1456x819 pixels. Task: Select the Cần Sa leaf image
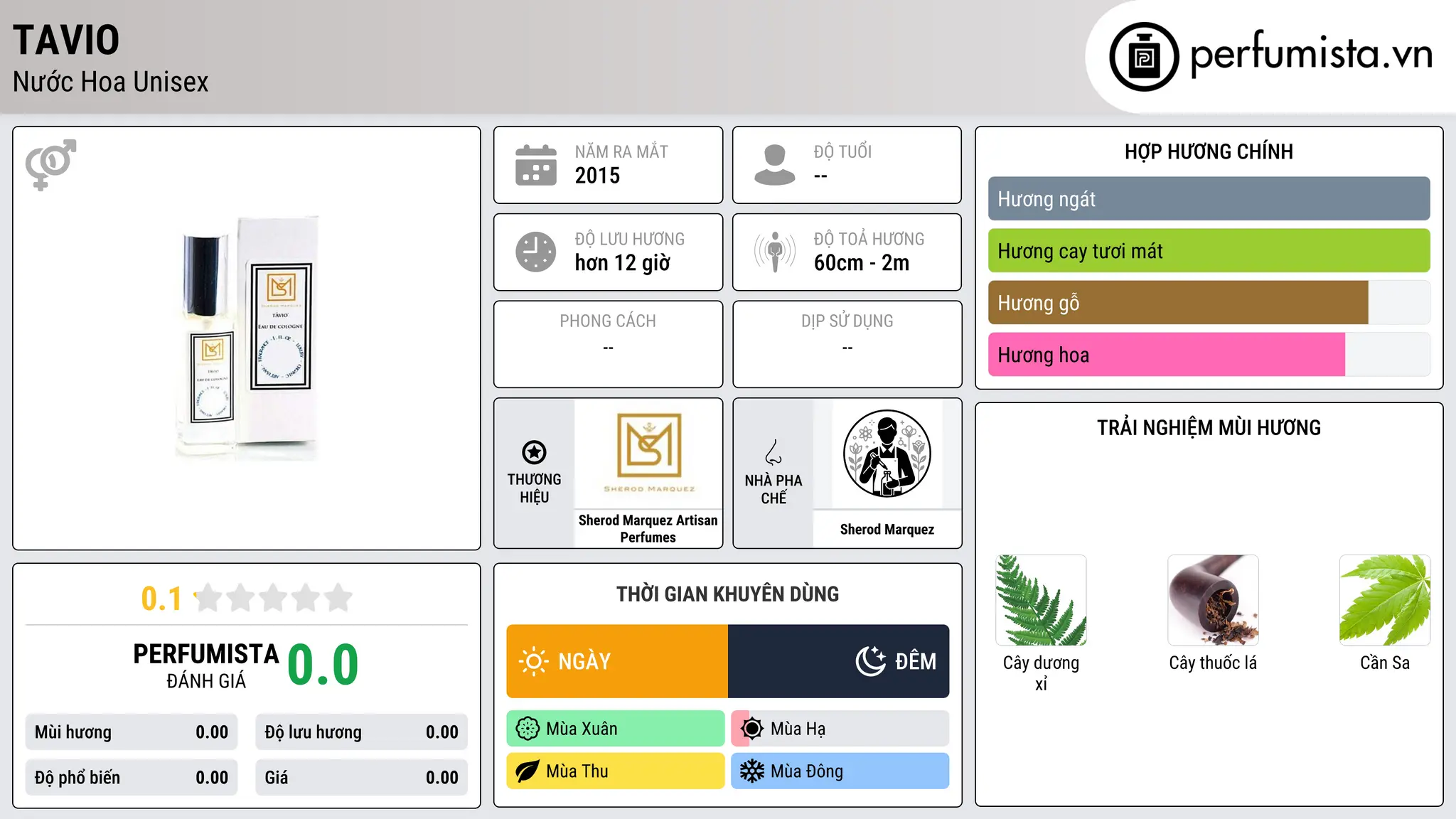coord(1385,600)
